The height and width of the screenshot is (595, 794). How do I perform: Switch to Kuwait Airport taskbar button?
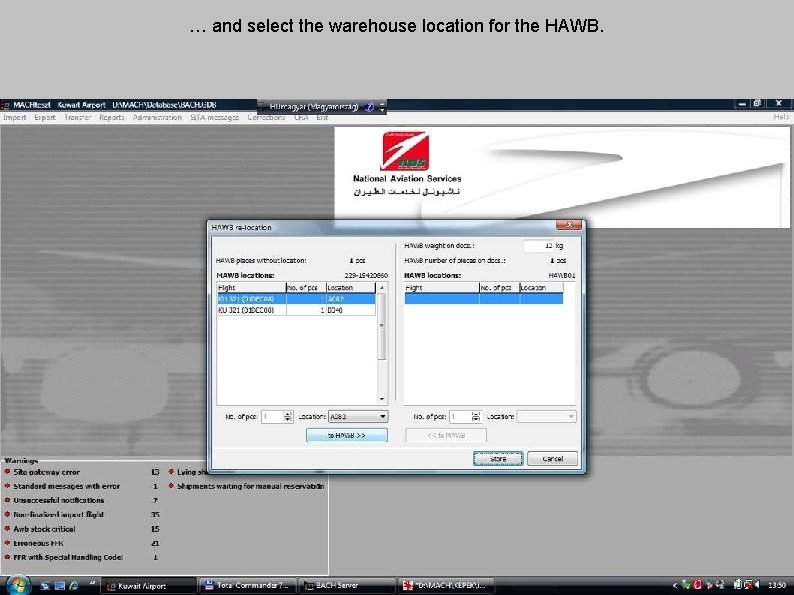[148, 586]
